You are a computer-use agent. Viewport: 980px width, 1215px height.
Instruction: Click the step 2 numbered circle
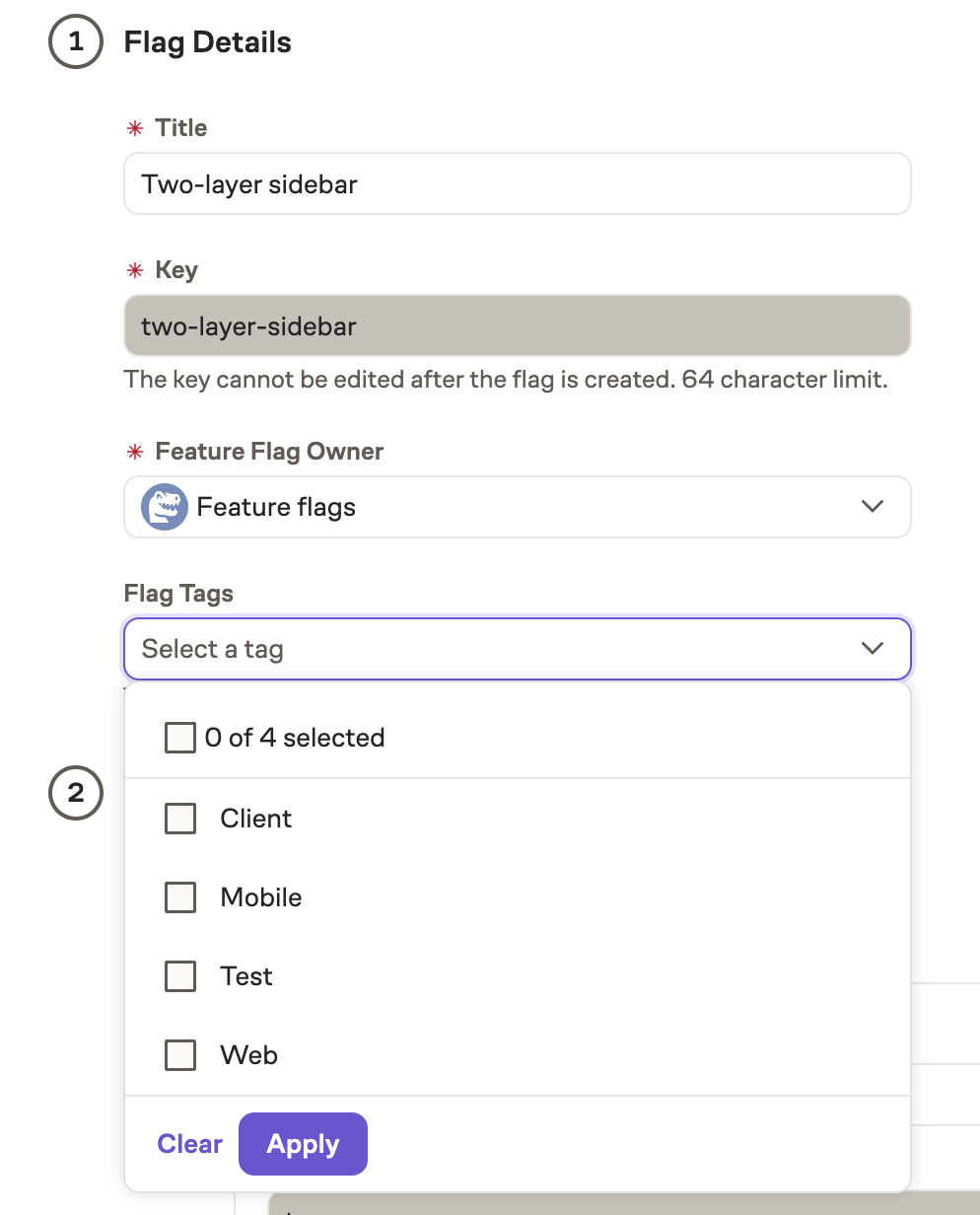pyautogui.click(x=75, y=793)
